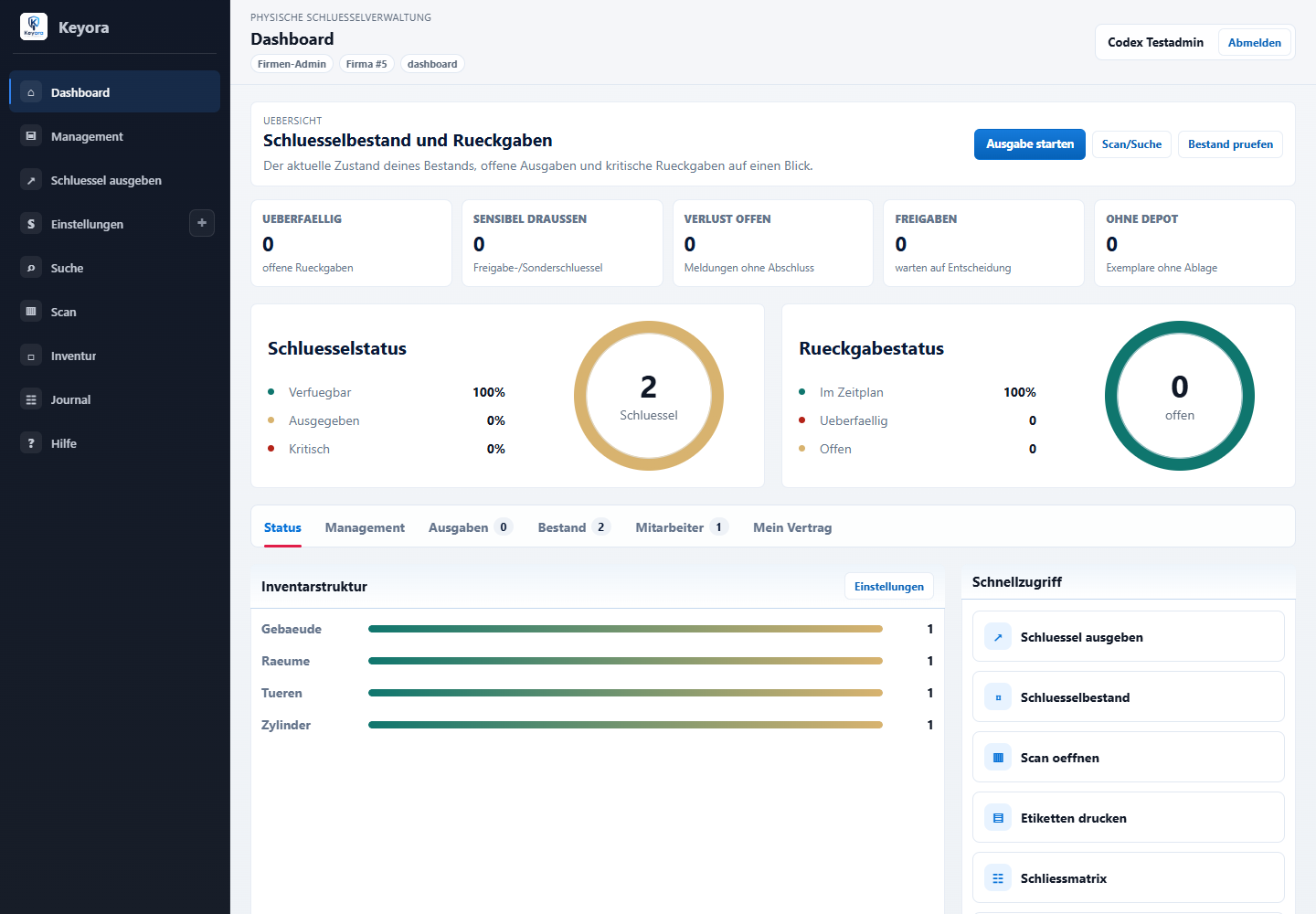Click the Offen legend row
The height and width of the screenshot is (914, 1316).
(918, 449)
